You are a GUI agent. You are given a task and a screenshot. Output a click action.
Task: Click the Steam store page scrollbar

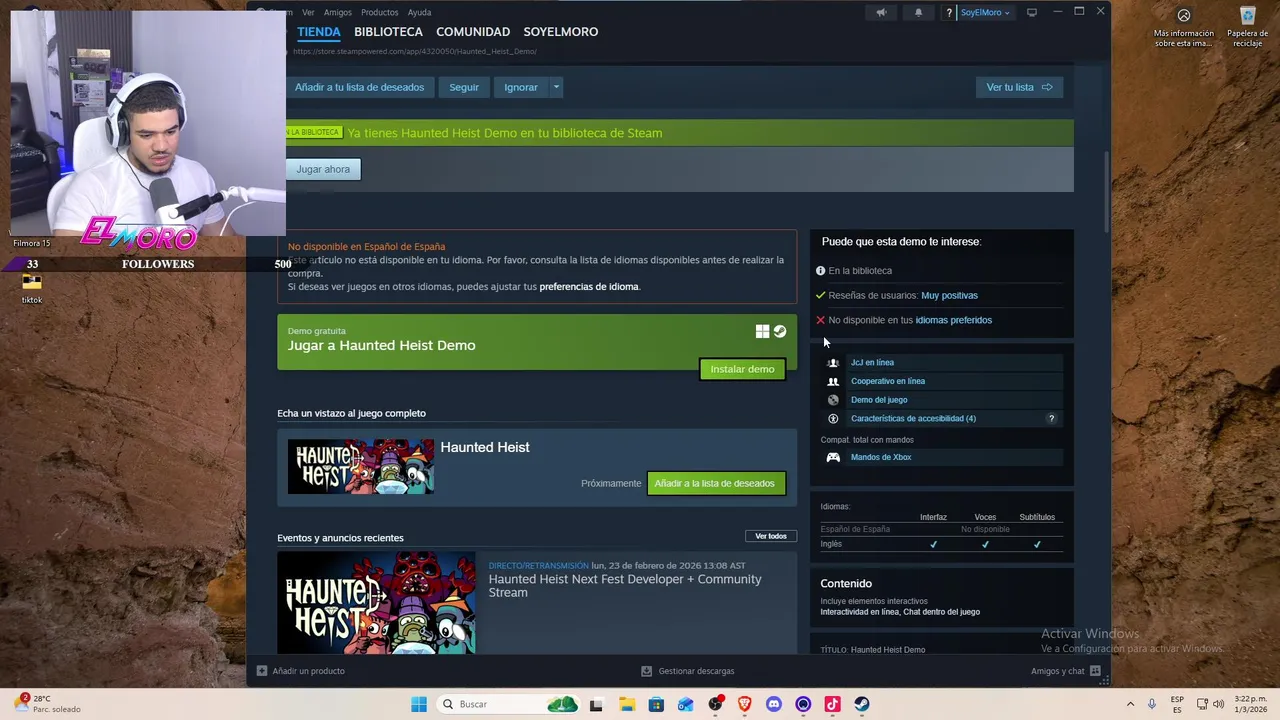1105,190
